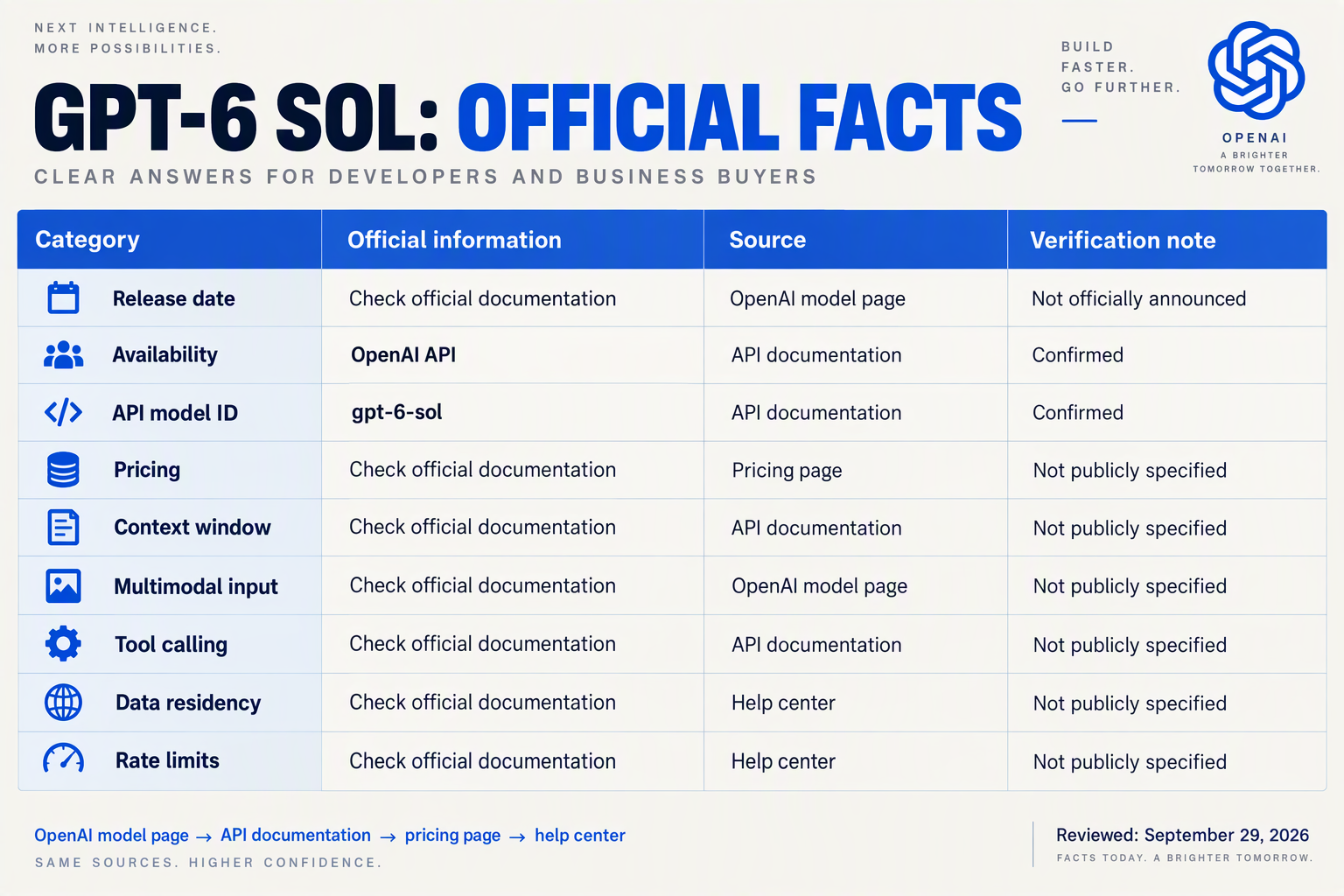Select the 'Pricing' row label
1344x896 pixels.
pyautogui.click(x=147, y=470)
